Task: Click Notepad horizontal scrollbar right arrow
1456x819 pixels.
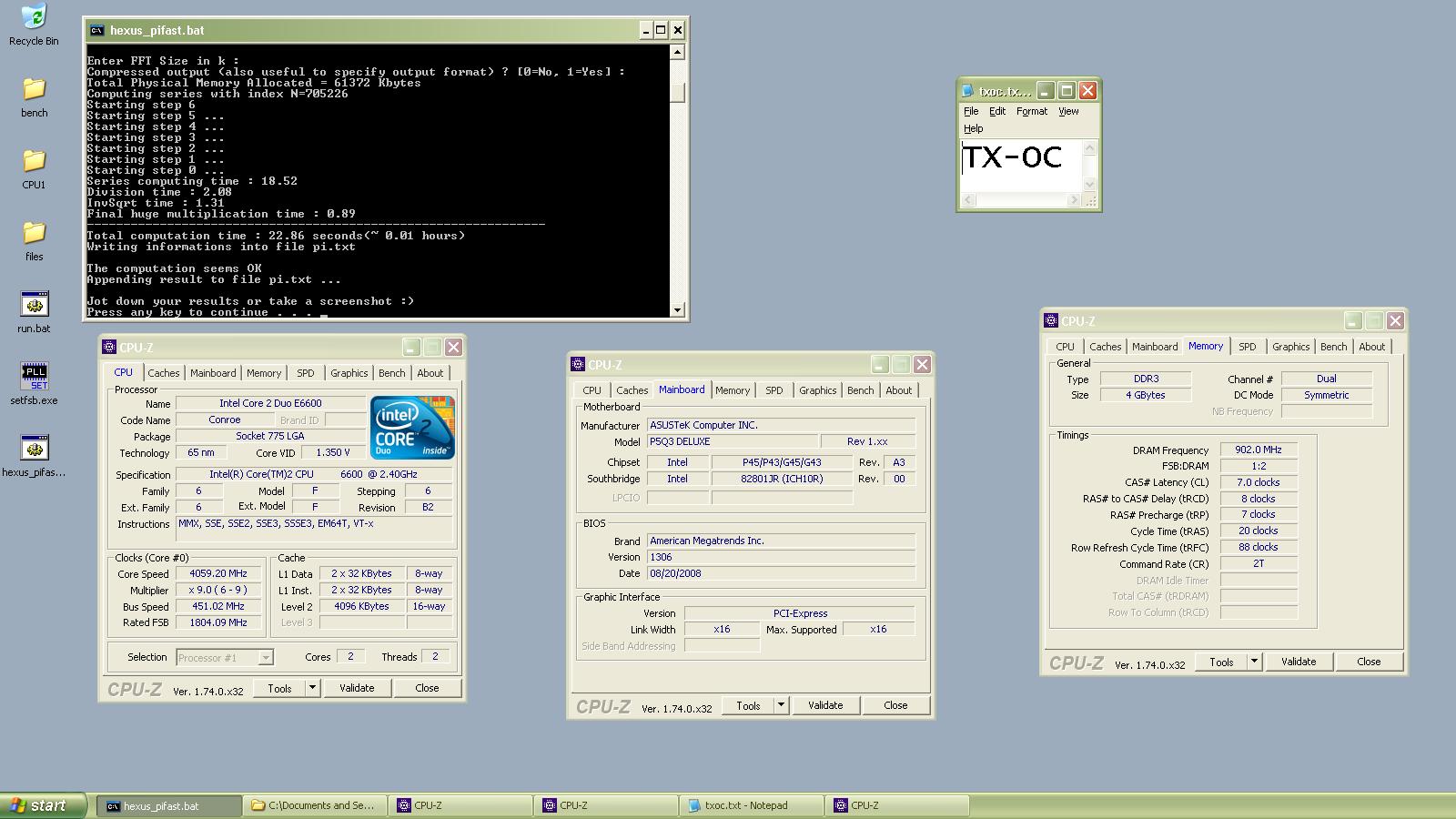Action: [x=1075, y=200]
